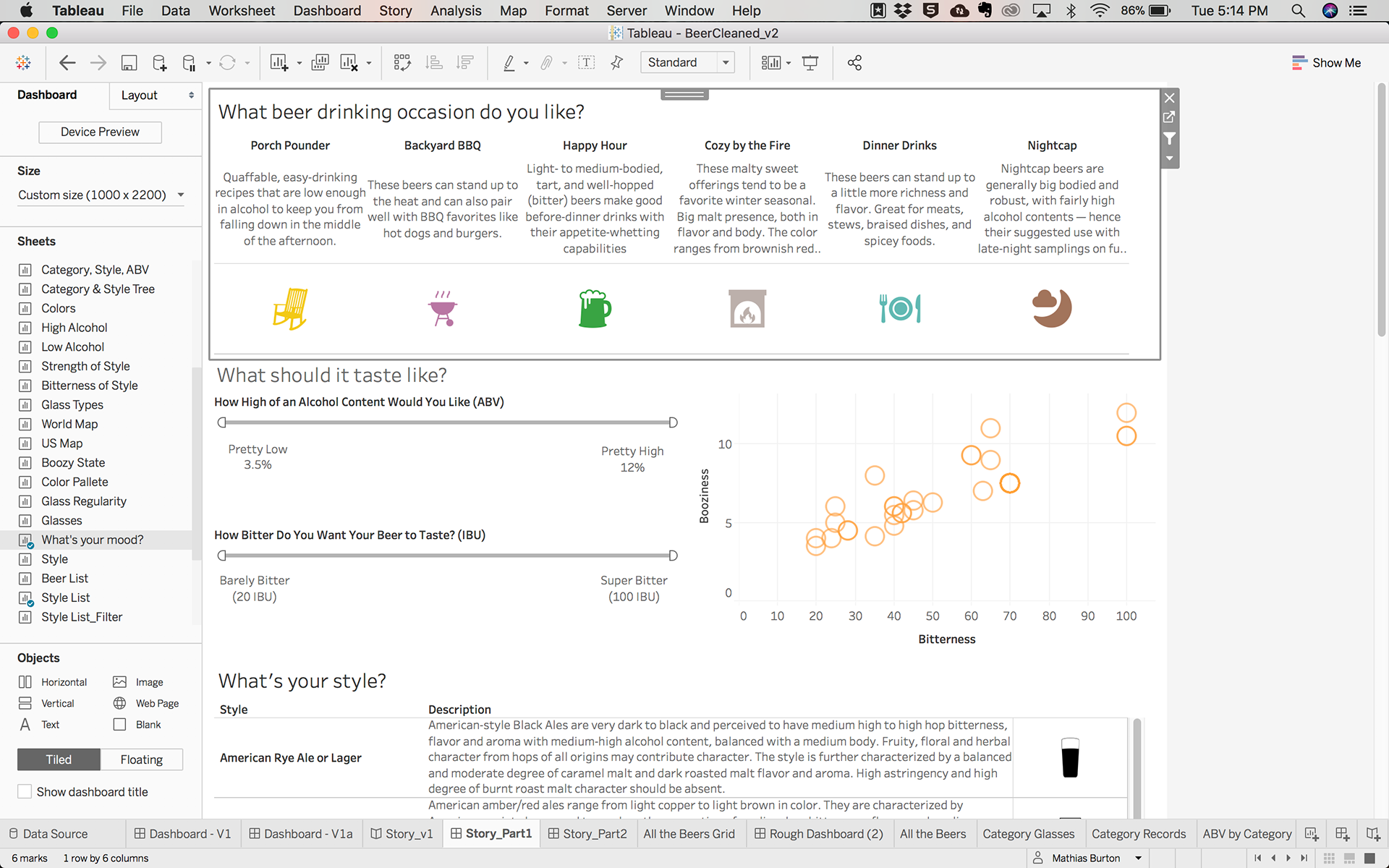Click the New Data Source icon

click(x=159, y=63)
